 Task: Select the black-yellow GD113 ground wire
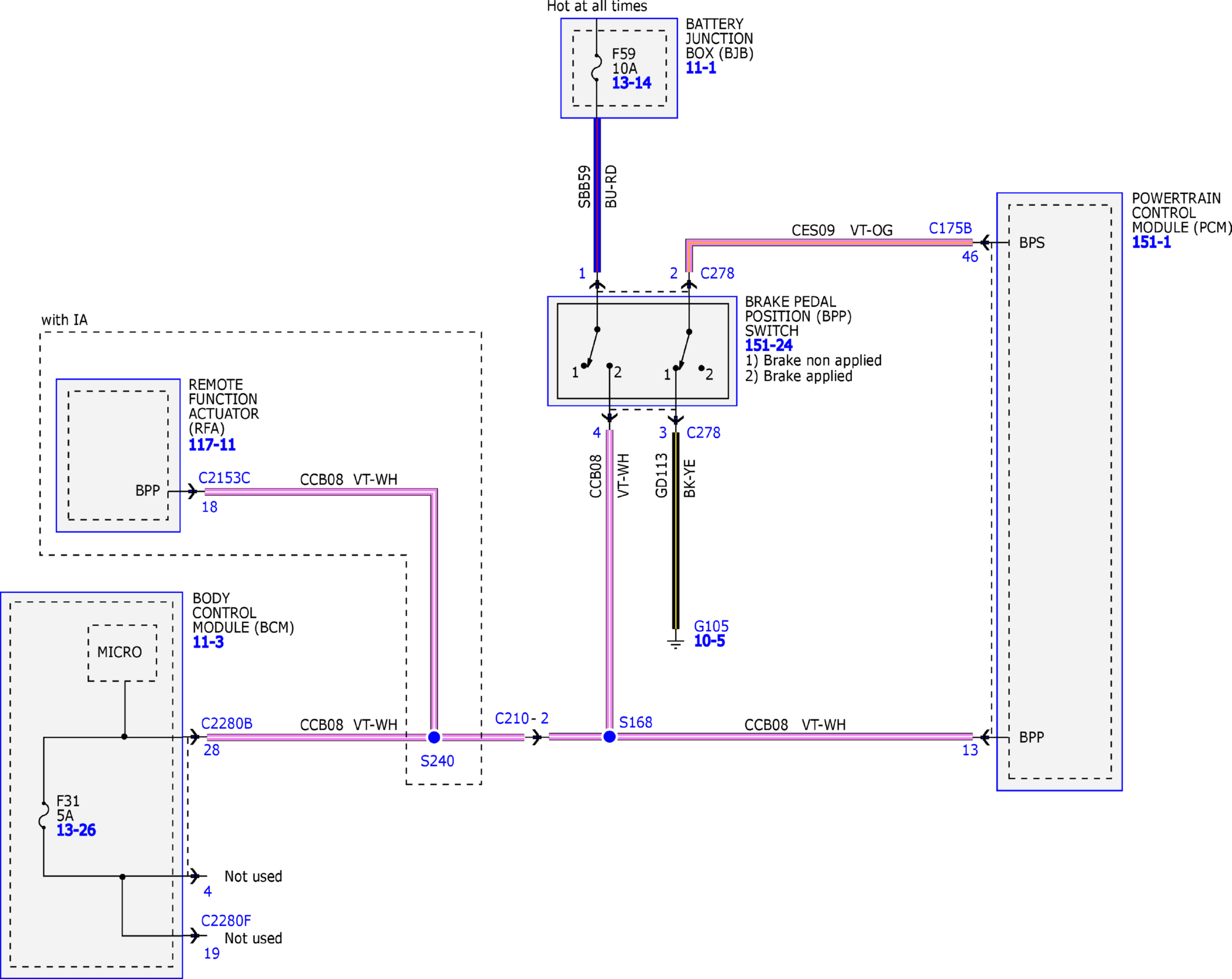pos(676,531)
